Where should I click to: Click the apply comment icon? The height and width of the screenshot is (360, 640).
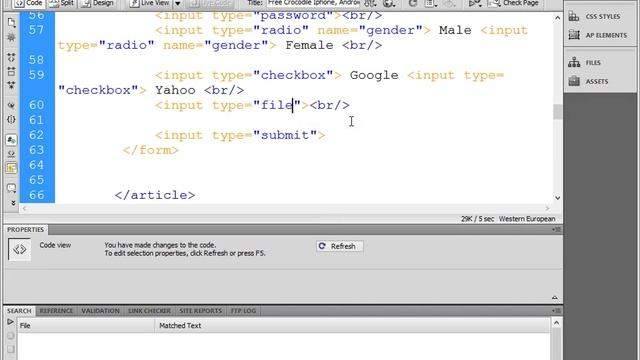(x=11, y=188)
